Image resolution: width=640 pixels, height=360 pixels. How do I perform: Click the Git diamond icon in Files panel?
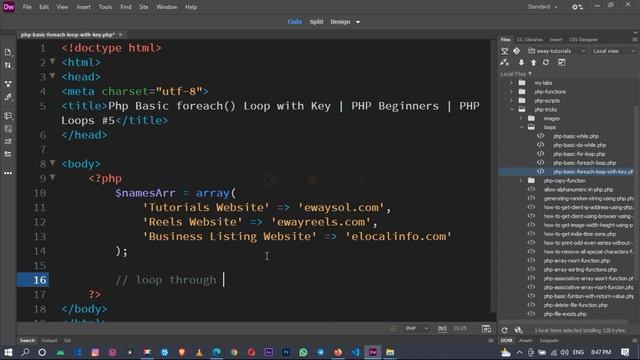point(516,51)
